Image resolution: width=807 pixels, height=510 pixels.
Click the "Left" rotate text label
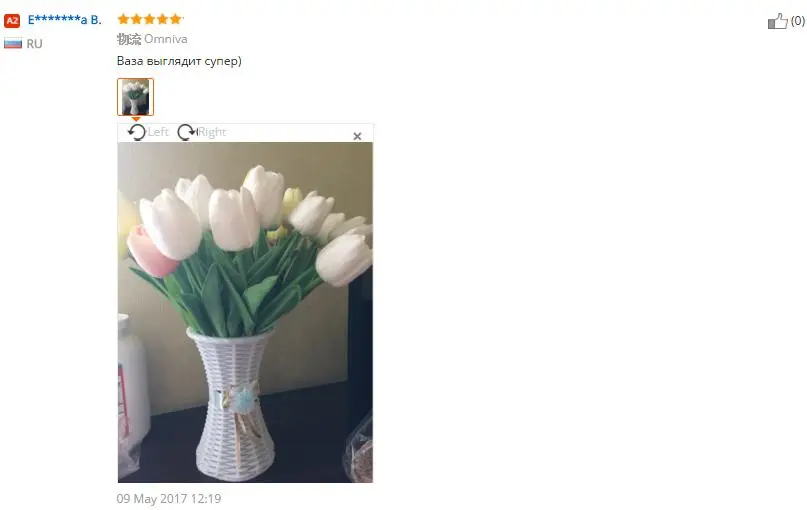tap(158, 132)
